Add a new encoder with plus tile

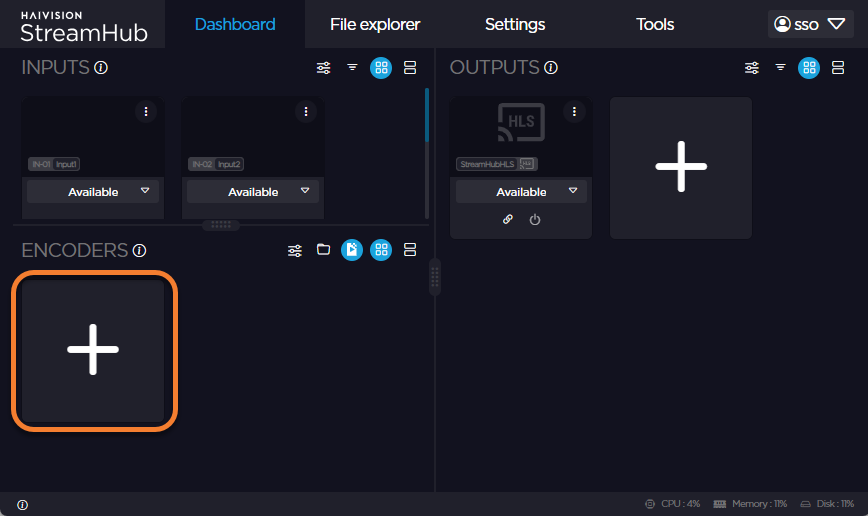point(93,349)
